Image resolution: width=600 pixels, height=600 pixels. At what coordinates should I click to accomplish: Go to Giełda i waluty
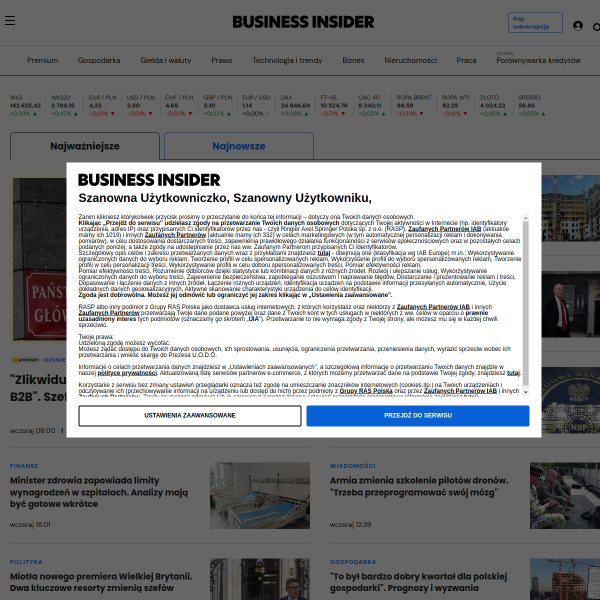165,60
